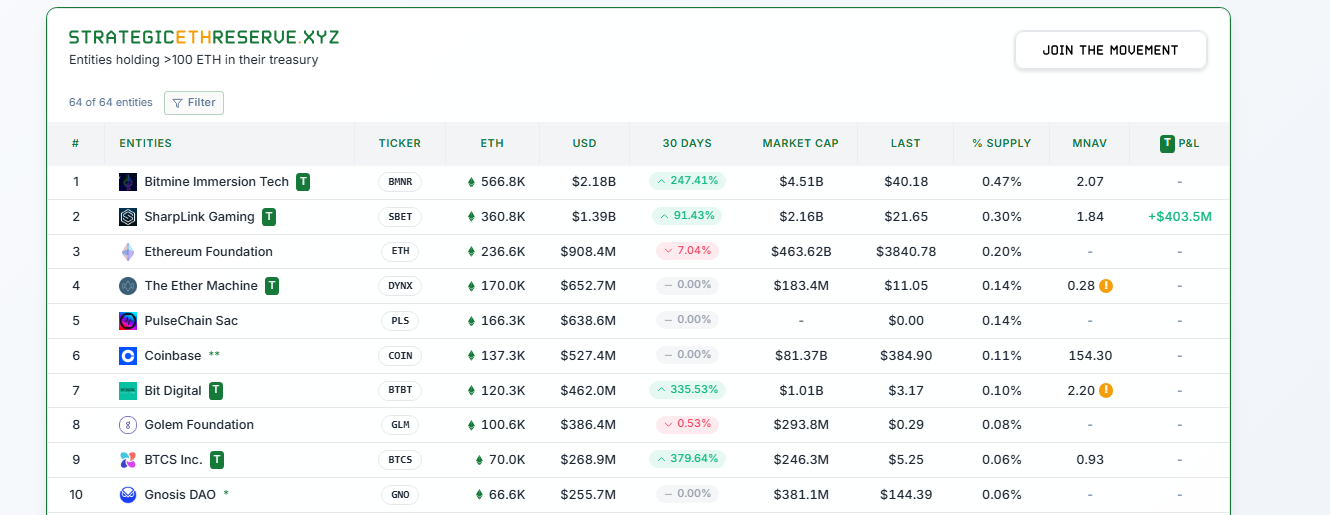The height and width of the screenshot is (515, 1330).
Task: Click the Join The Movement button
Action: [1111, 50]
